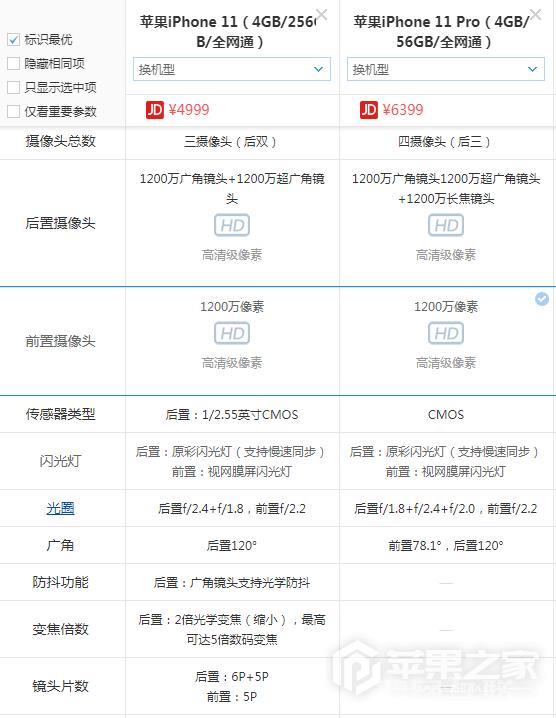Select the 变焦倍数 row label
Image resolution: width=556 pixels, height=718 pixels.
[x=60, y=629]
